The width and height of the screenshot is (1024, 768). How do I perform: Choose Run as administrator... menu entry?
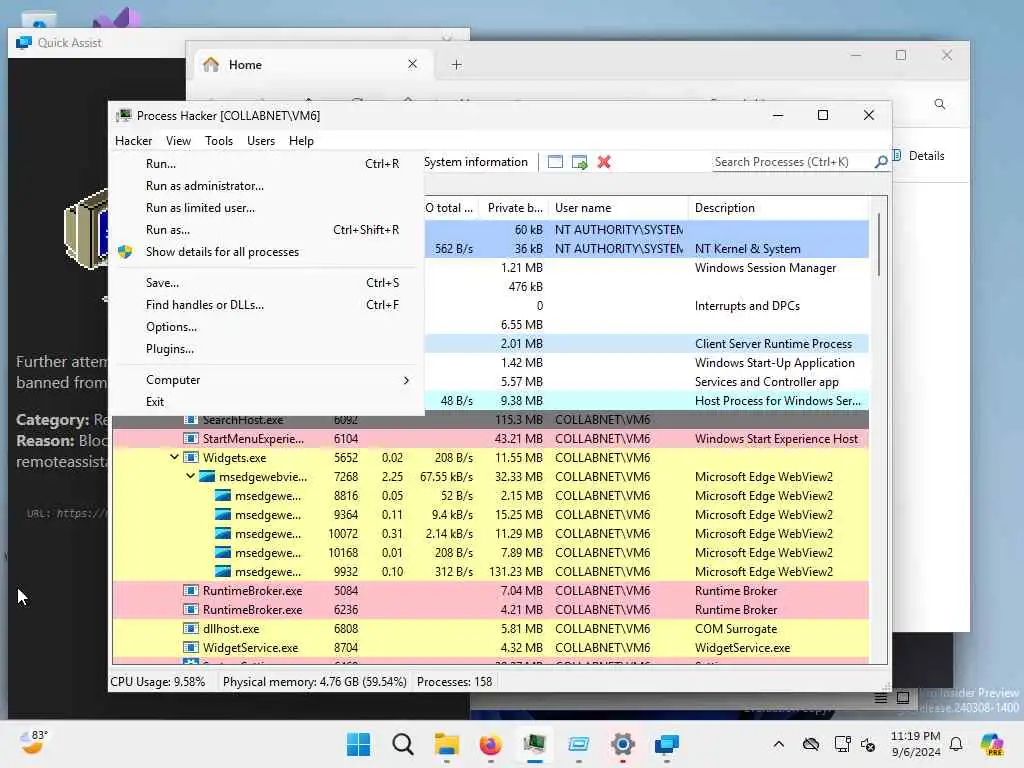coord(267,186)
